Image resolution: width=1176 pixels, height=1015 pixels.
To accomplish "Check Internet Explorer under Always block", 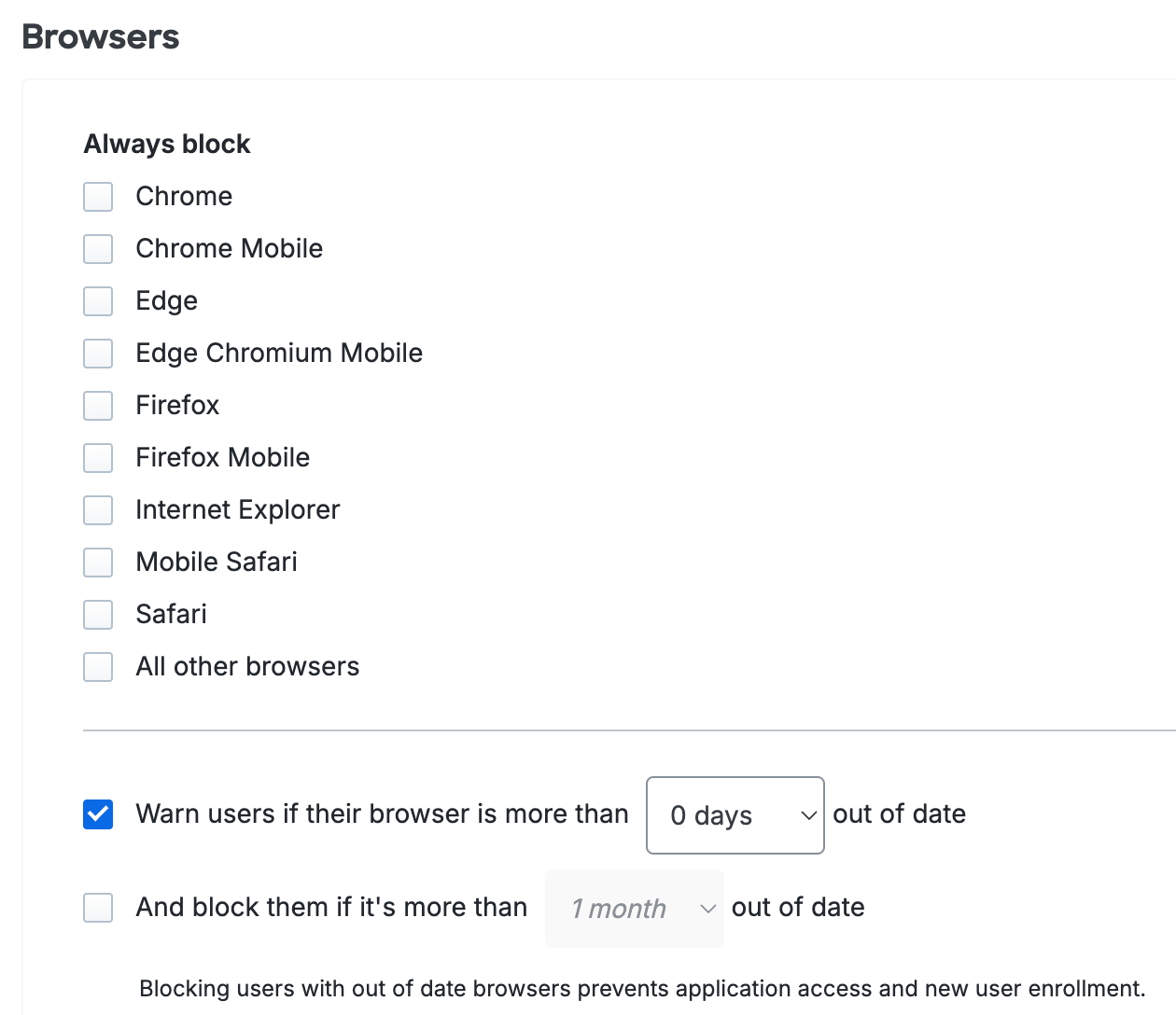I will (x=98, y=510).
